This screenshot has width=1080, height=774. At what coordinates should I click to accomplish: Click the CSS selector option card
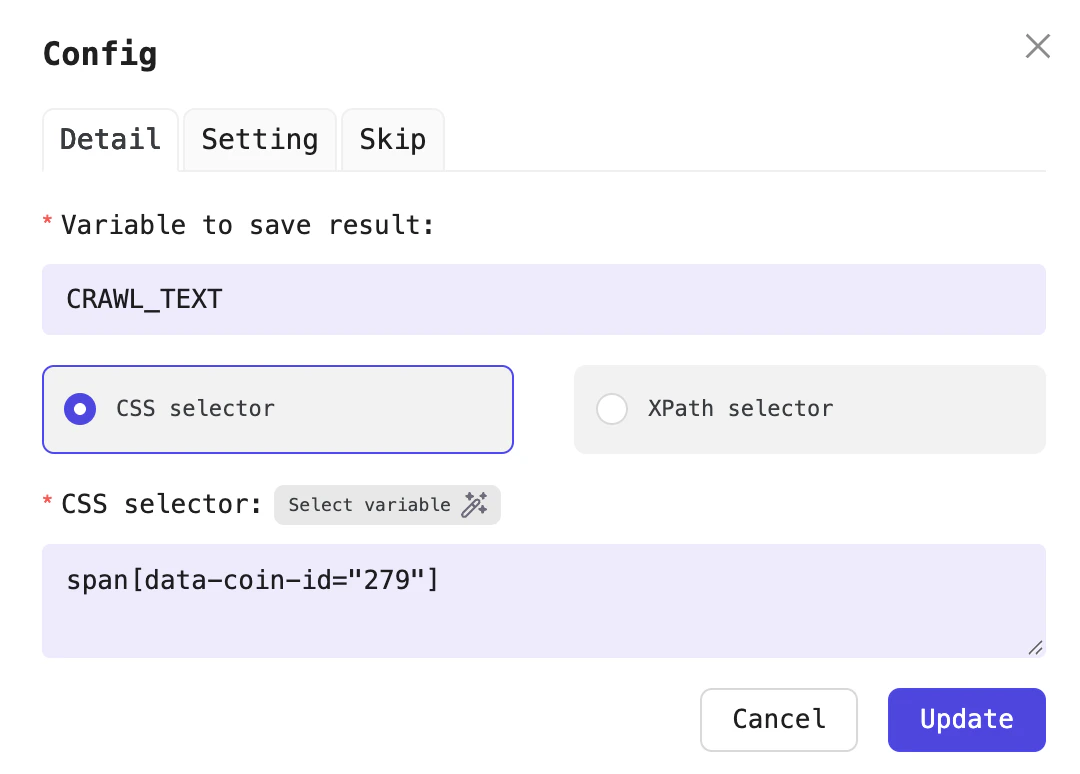278,409
